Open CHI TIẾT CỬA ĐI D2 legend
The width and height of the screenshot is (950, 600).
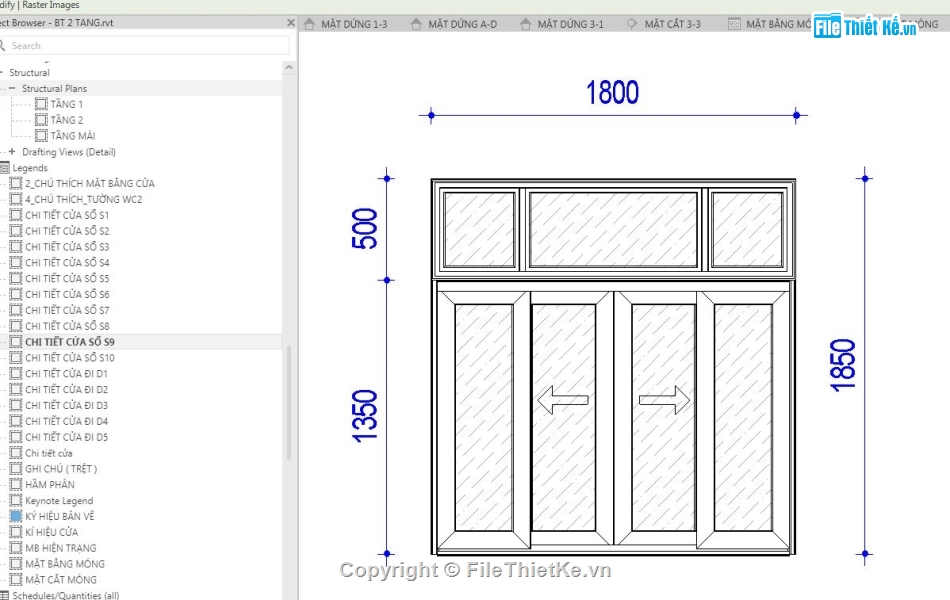pos(67,389)
